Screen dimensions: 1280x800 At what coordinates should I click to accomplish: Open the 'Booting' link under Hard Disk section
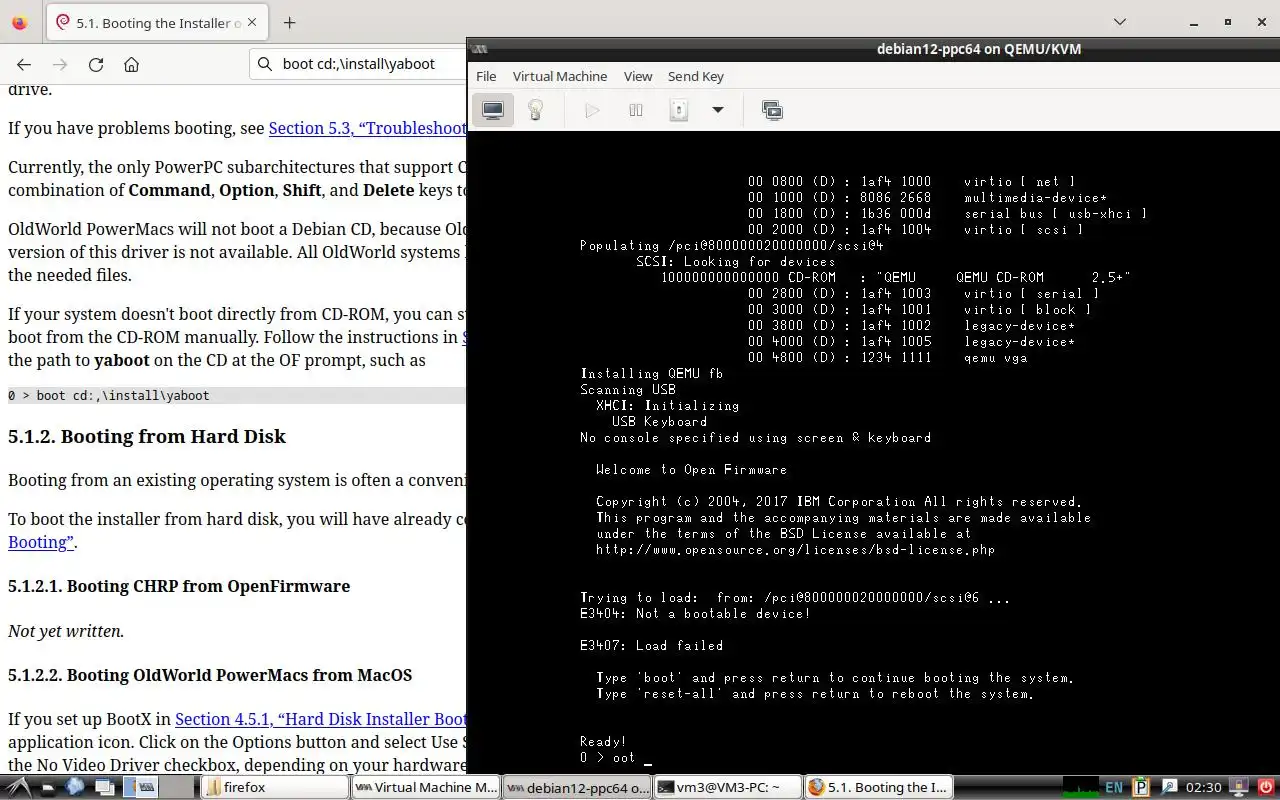40,542
